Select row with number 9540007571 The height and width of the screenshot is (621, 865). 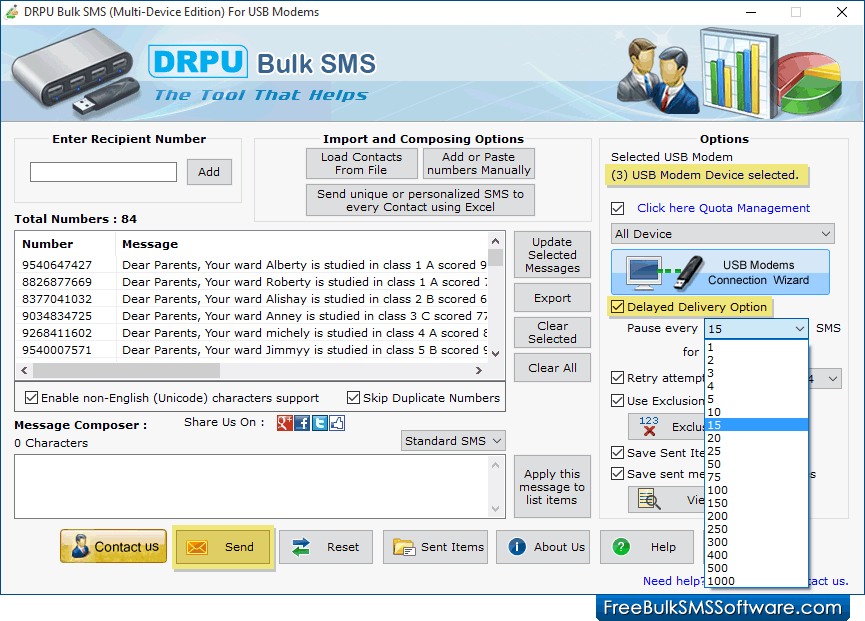click(253, 351)
